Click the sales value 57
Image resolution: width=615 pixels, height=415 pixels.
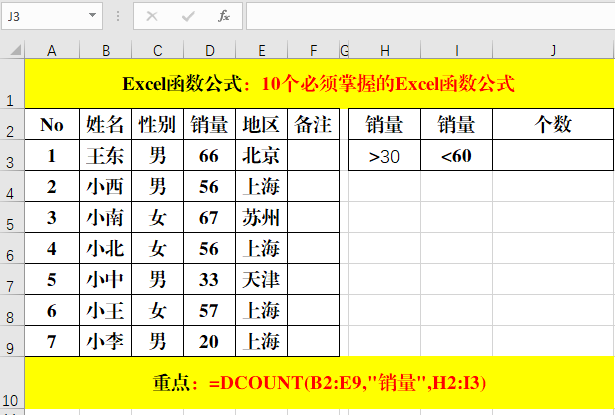209,310
